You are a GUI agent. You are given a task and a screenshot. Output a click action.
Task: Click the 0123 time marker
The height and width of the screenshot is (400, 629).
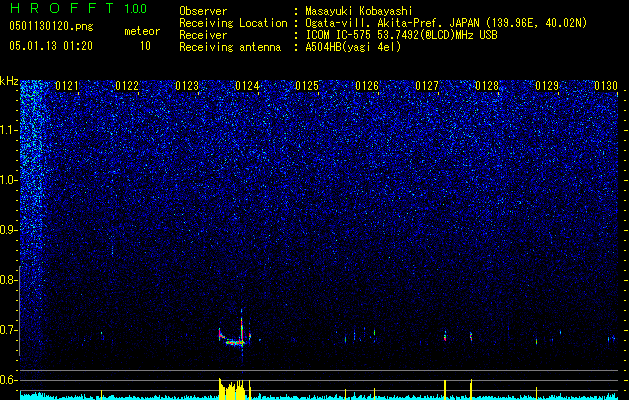187,86
